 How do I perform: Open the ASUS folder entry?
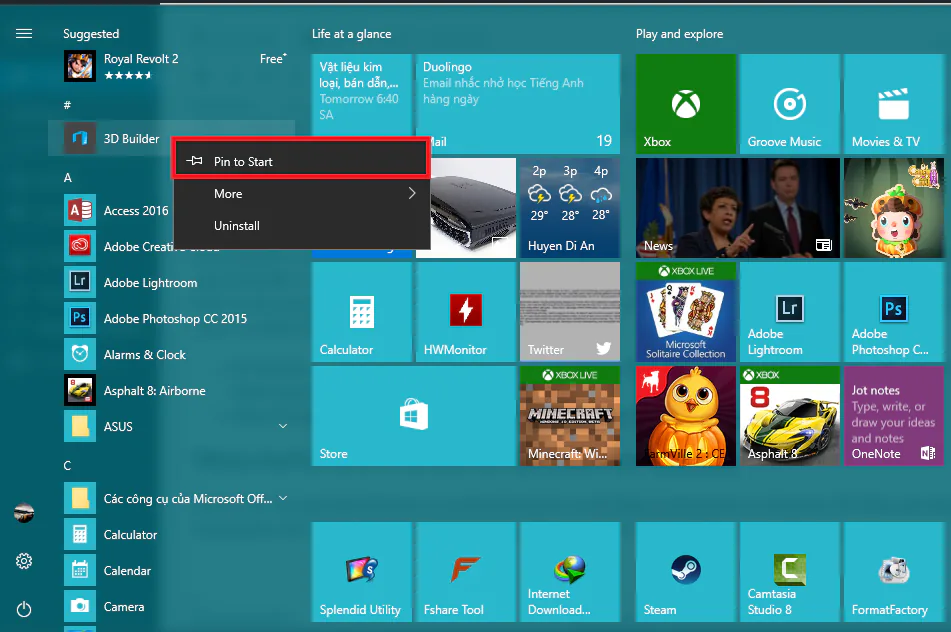(x=175, y=426)
